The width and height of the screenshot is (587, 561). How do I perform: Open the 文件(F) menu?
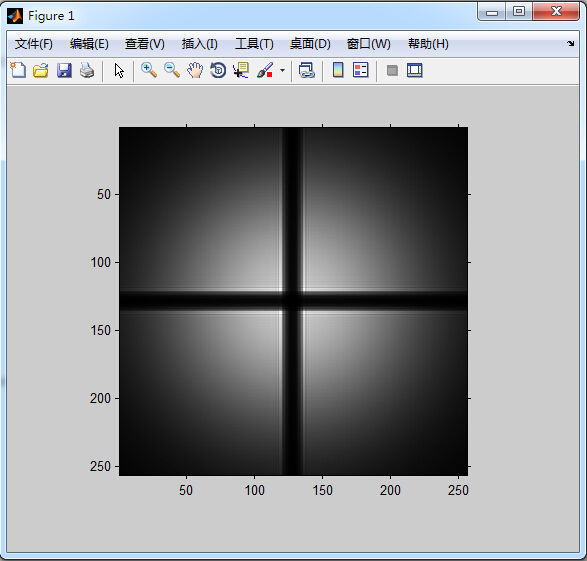pyautogui.click(x=34, y=44)
